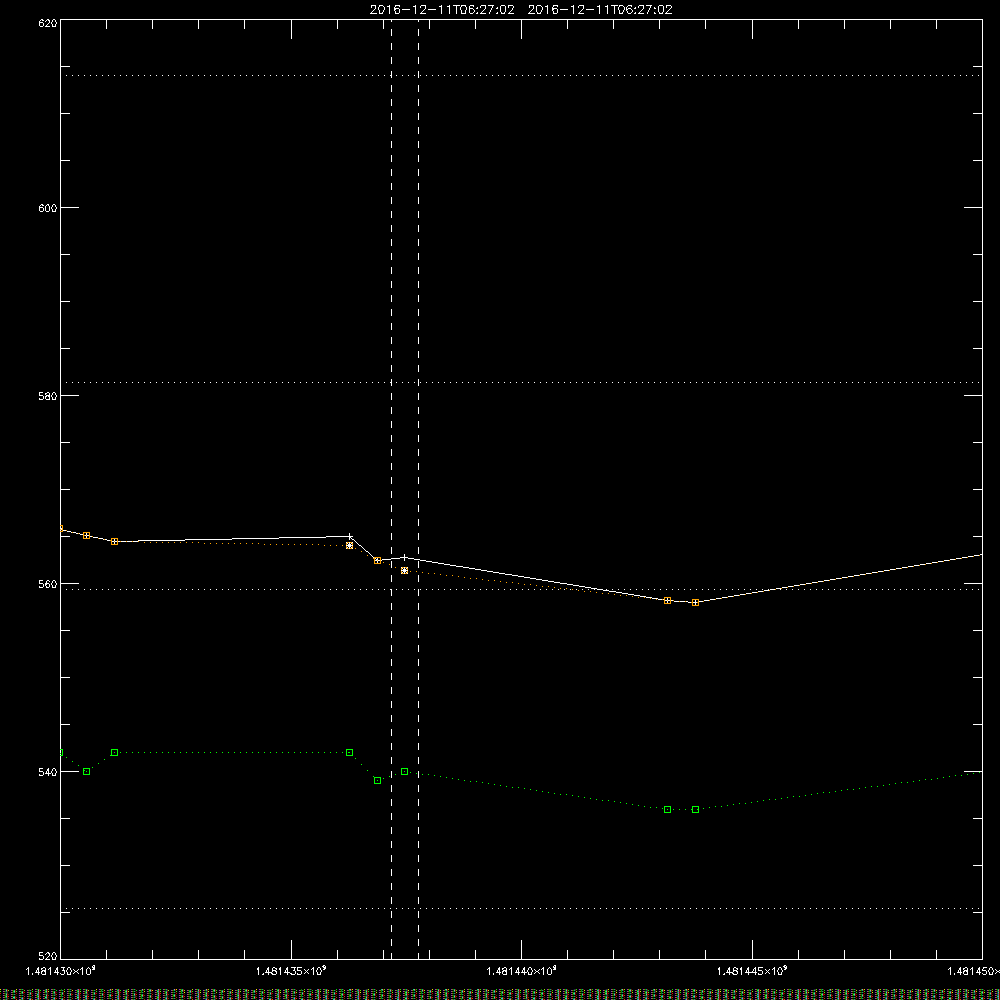Click the white plus marker at the 565 peak
The image size is (1000, 1000).
coord(349,536)
